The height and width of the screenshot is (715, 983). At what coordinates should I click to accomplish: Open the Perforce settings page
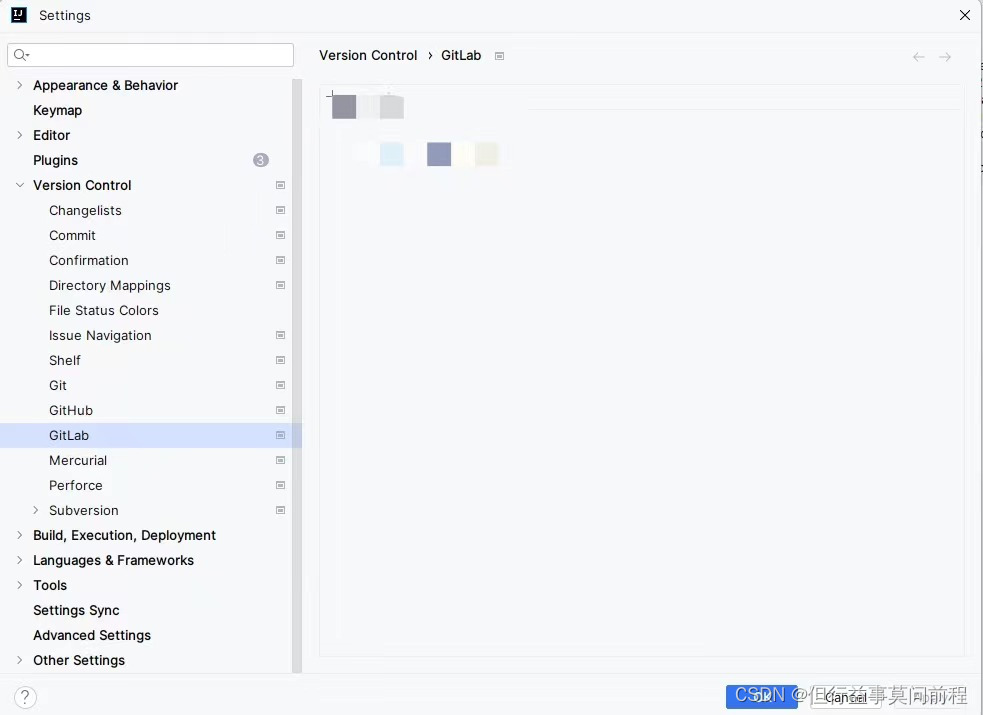76,486
